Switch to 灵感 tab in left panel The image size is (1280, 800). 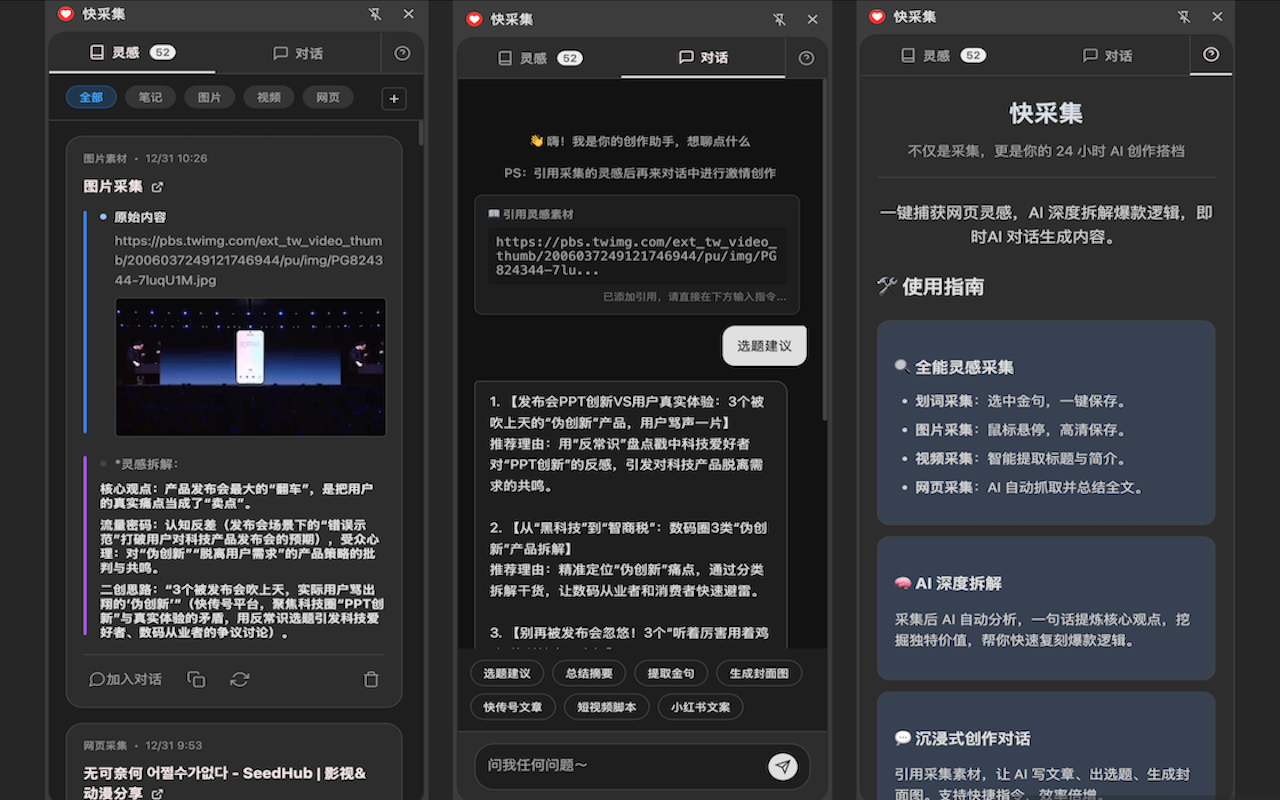pyautogui.click(x=132, y=53)
